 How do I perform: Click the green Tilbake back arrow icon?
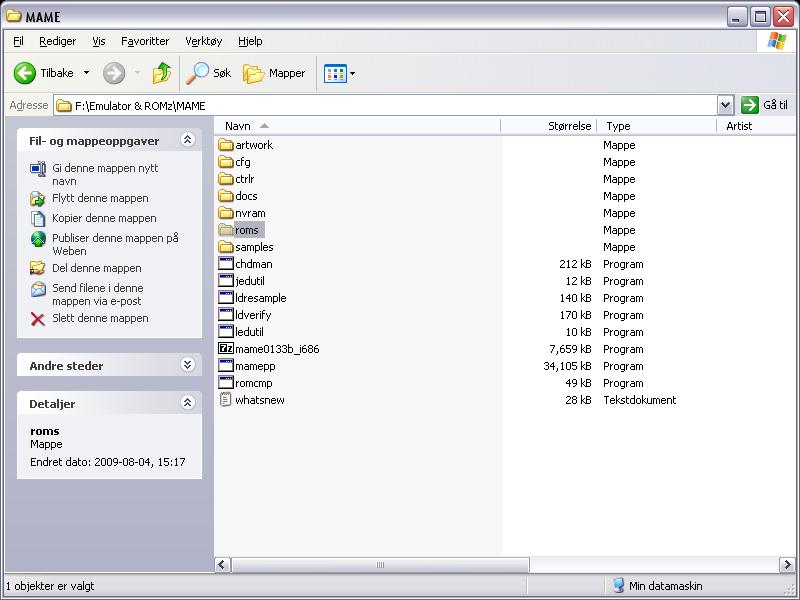click(24, 73)
